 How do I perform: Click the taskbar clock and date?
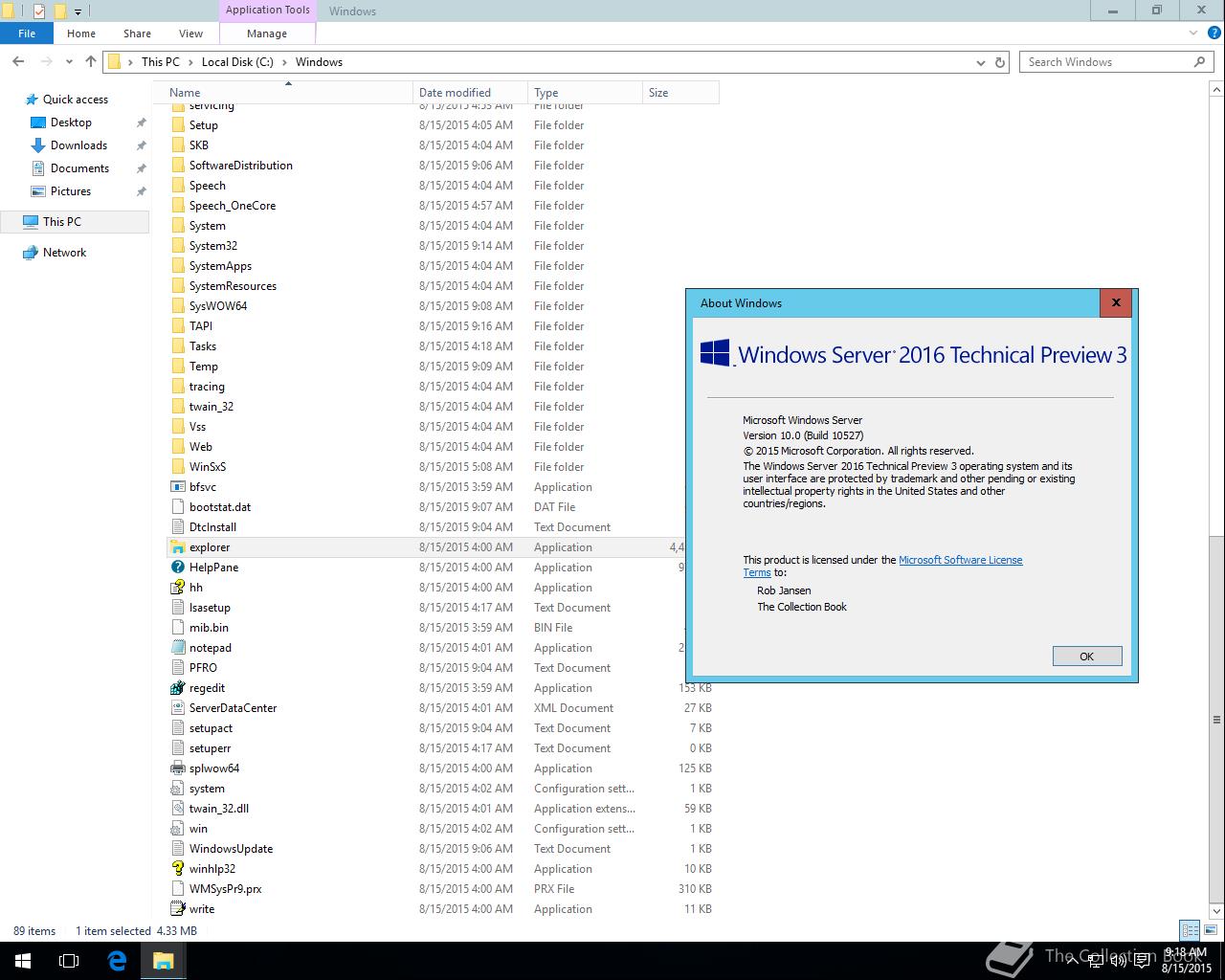1187,961
